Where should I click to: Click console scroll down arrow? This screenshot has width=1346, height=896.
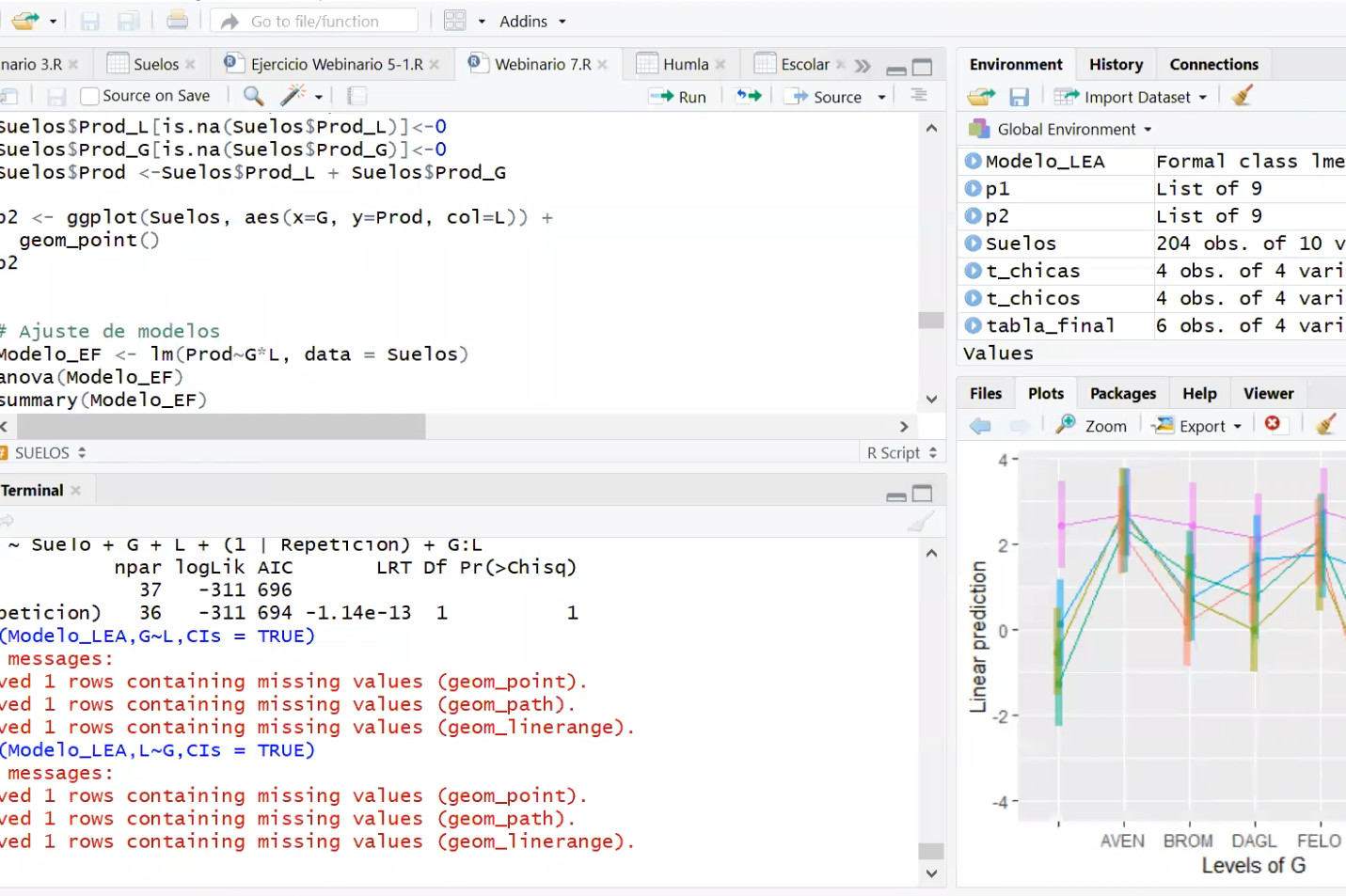click(x=931, y=872)
